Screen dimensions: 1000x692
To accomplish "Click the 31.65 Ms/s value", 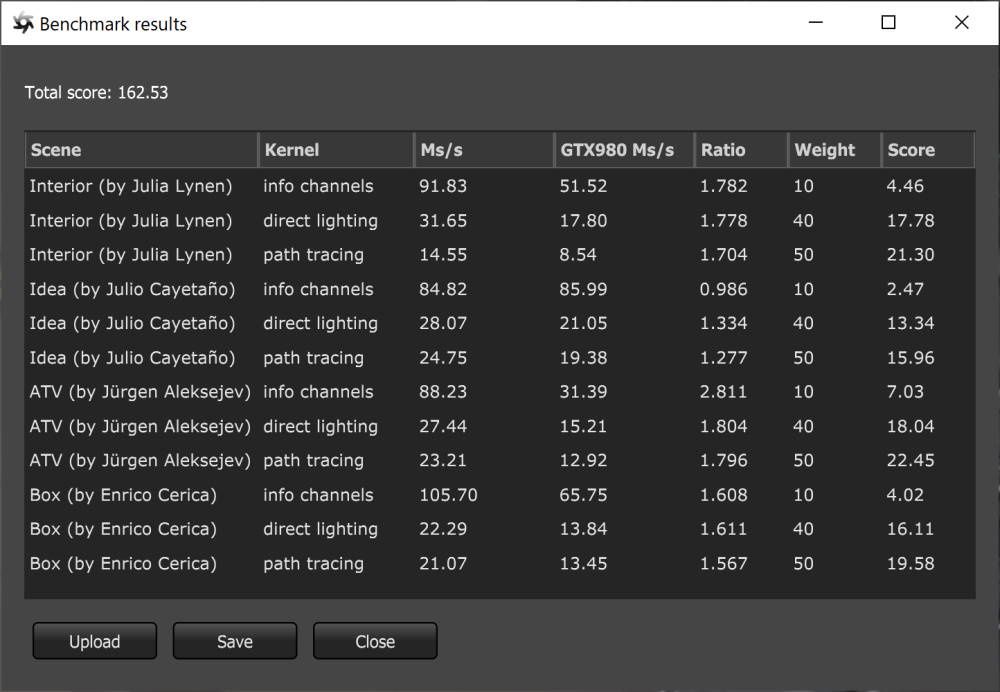I will (443, 221).
